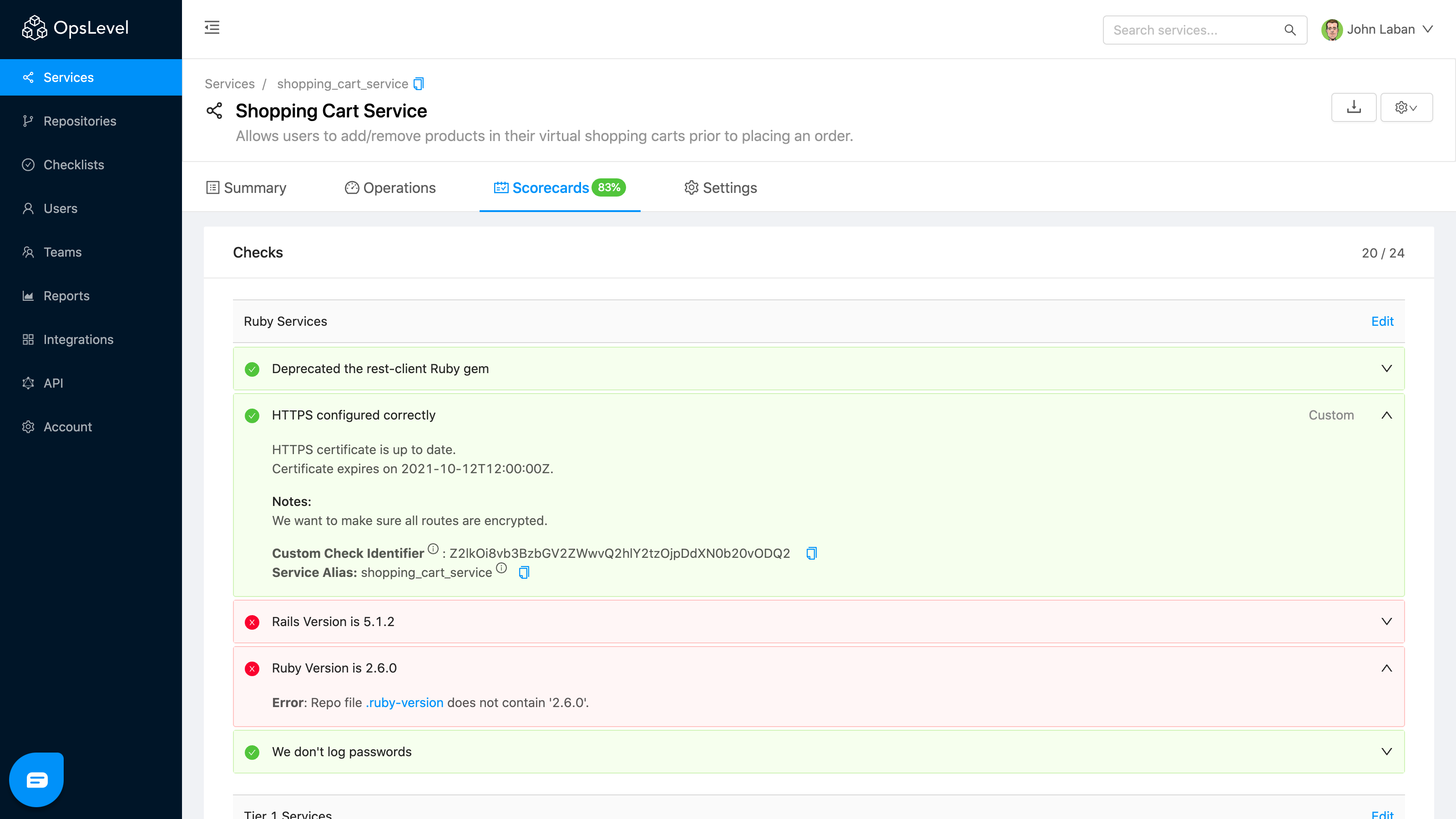Collapse the Ruby Version is 2.6.0 check
The height and width of the screenshot is (819, 1456).
[x=1386, y=668]
